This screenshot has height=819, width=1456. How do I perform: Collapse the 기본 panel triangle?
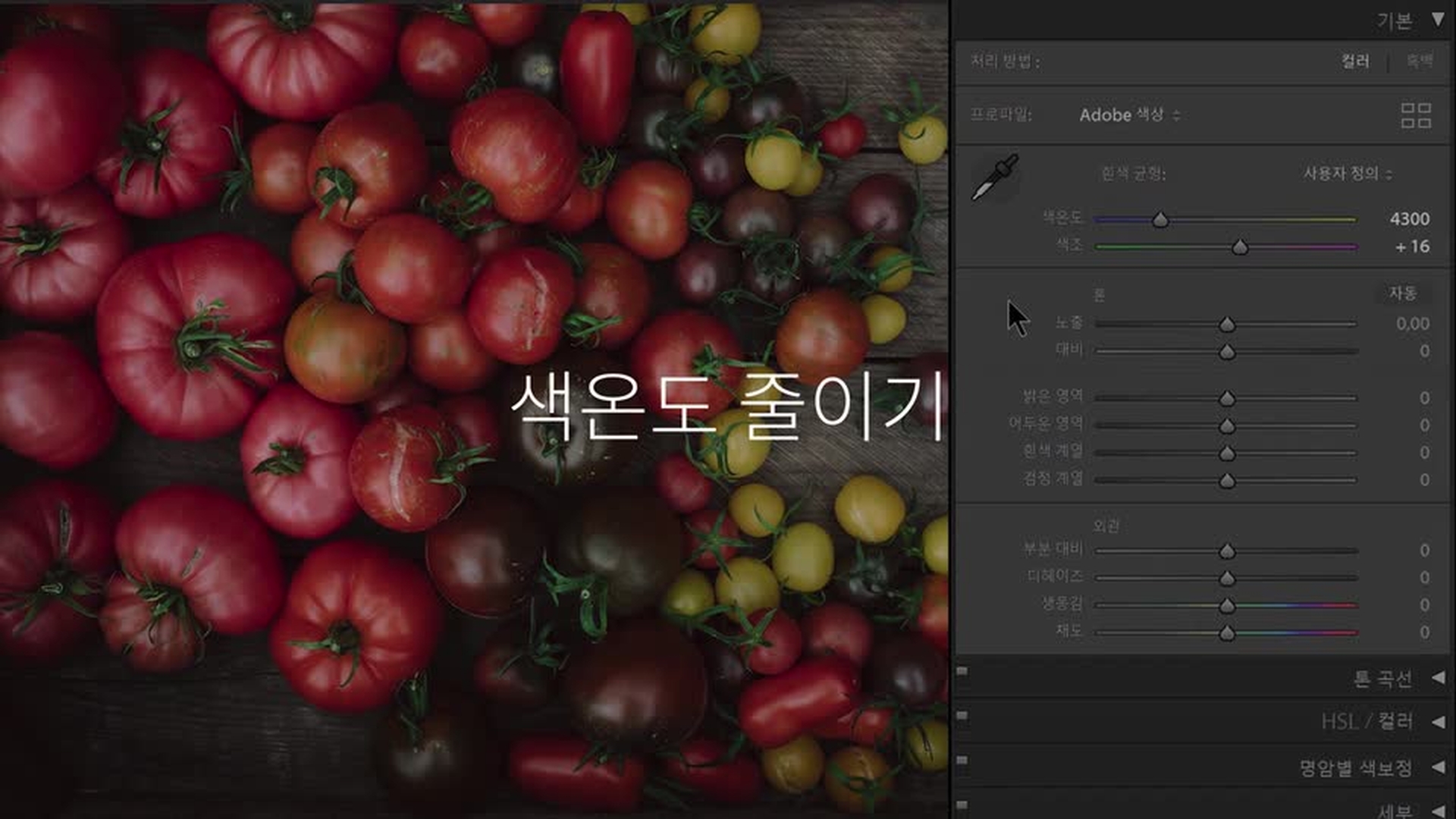coord(1437,20)
